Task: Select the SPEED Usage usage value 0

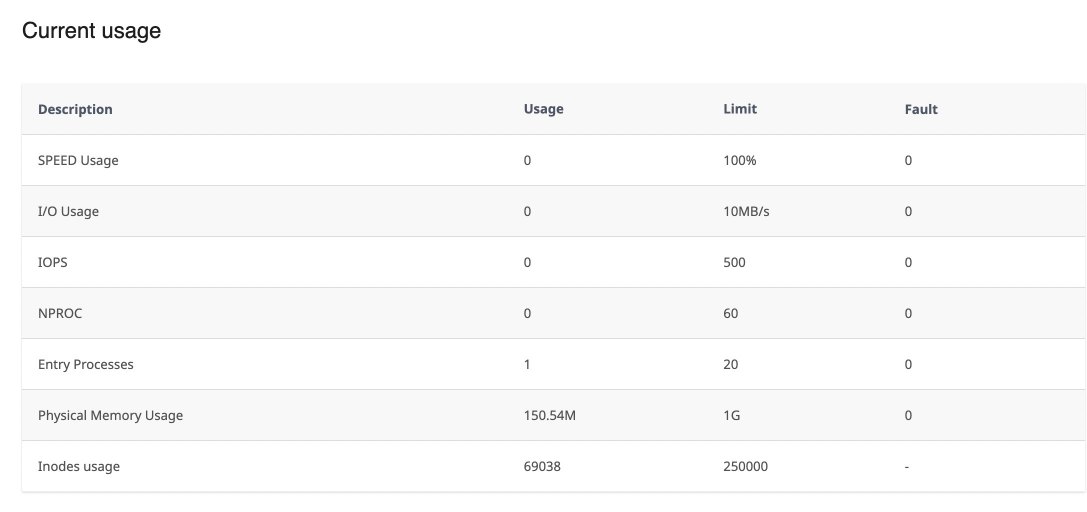Action: [528, 161]
